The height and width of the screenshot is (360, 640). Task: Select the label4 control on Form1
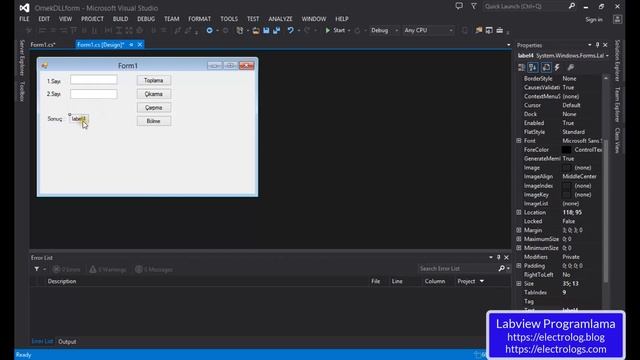click(x=79, y=119)
